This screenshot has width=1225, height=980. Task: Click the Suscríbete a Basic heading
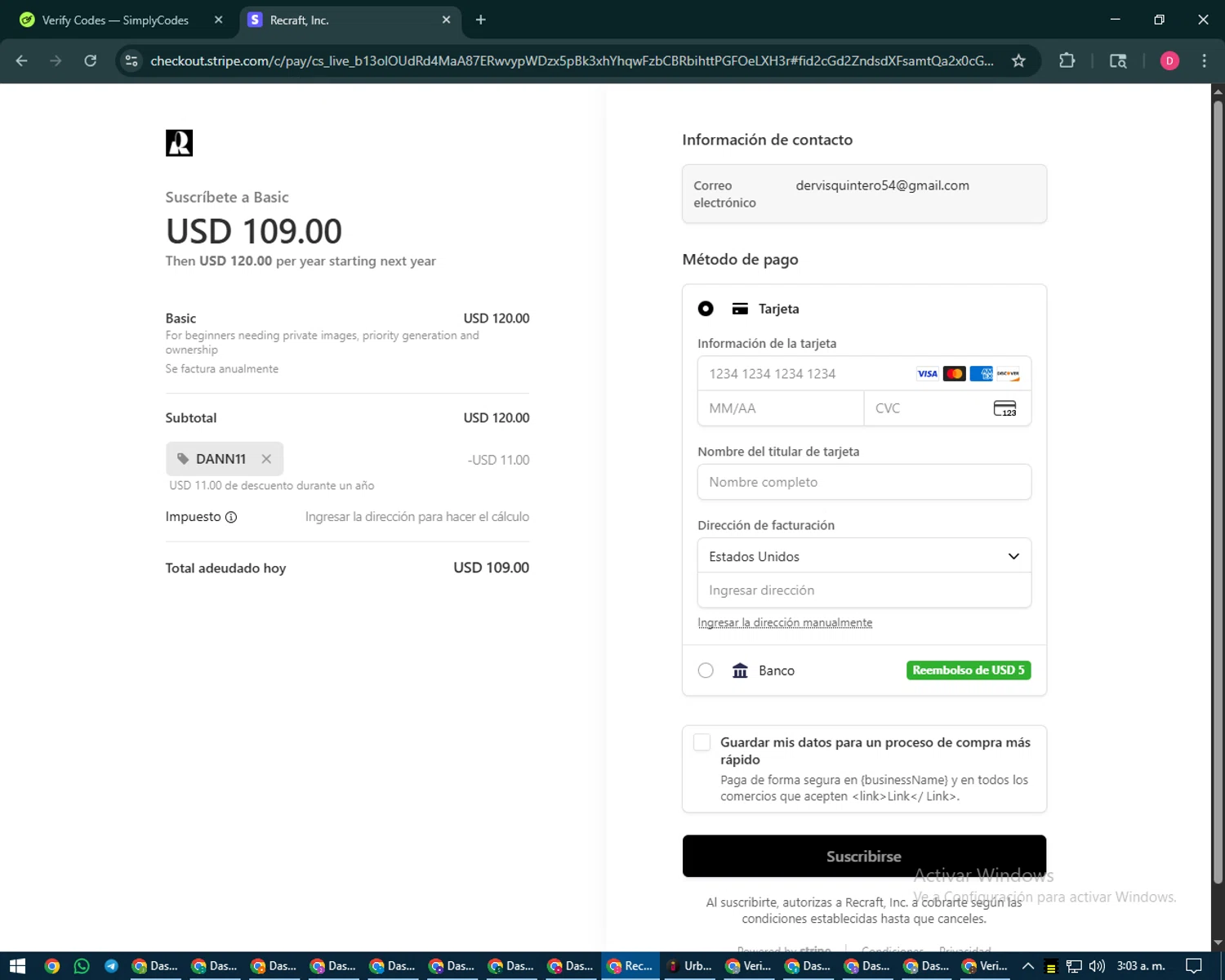[227, 197]
